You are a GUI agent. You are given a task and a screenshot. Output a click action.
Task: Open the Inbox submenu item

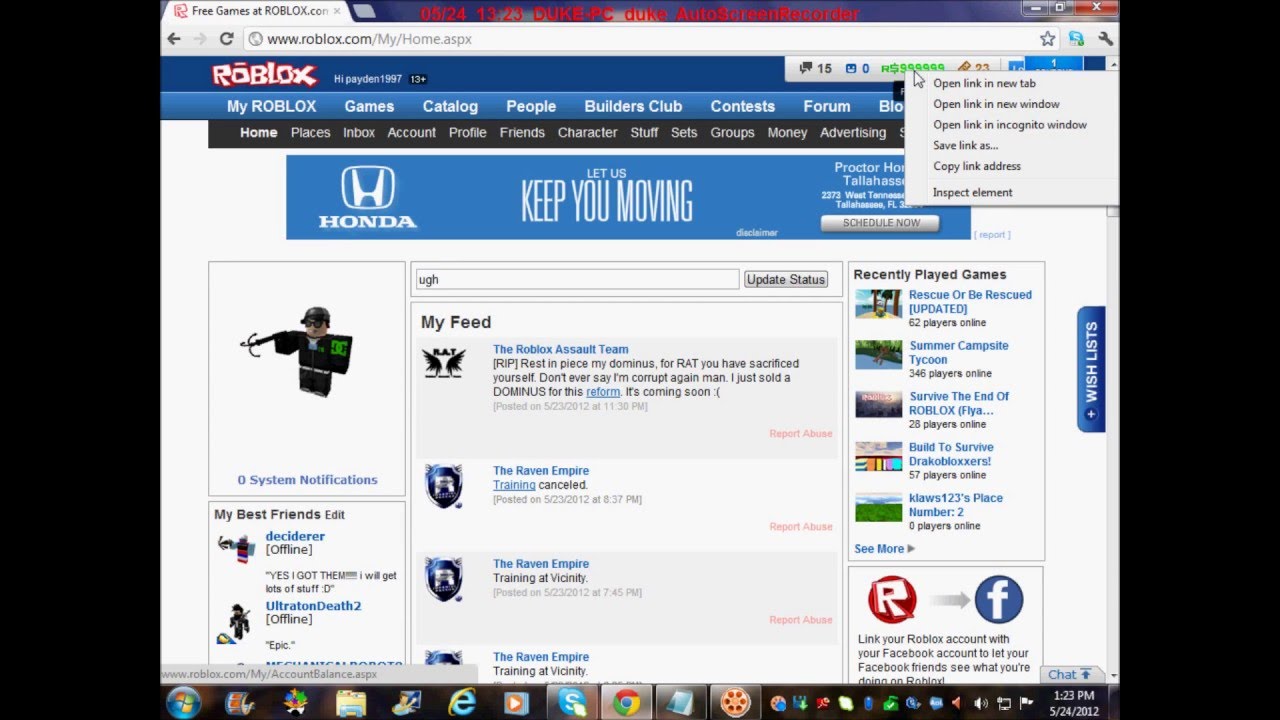coord(359,132)
